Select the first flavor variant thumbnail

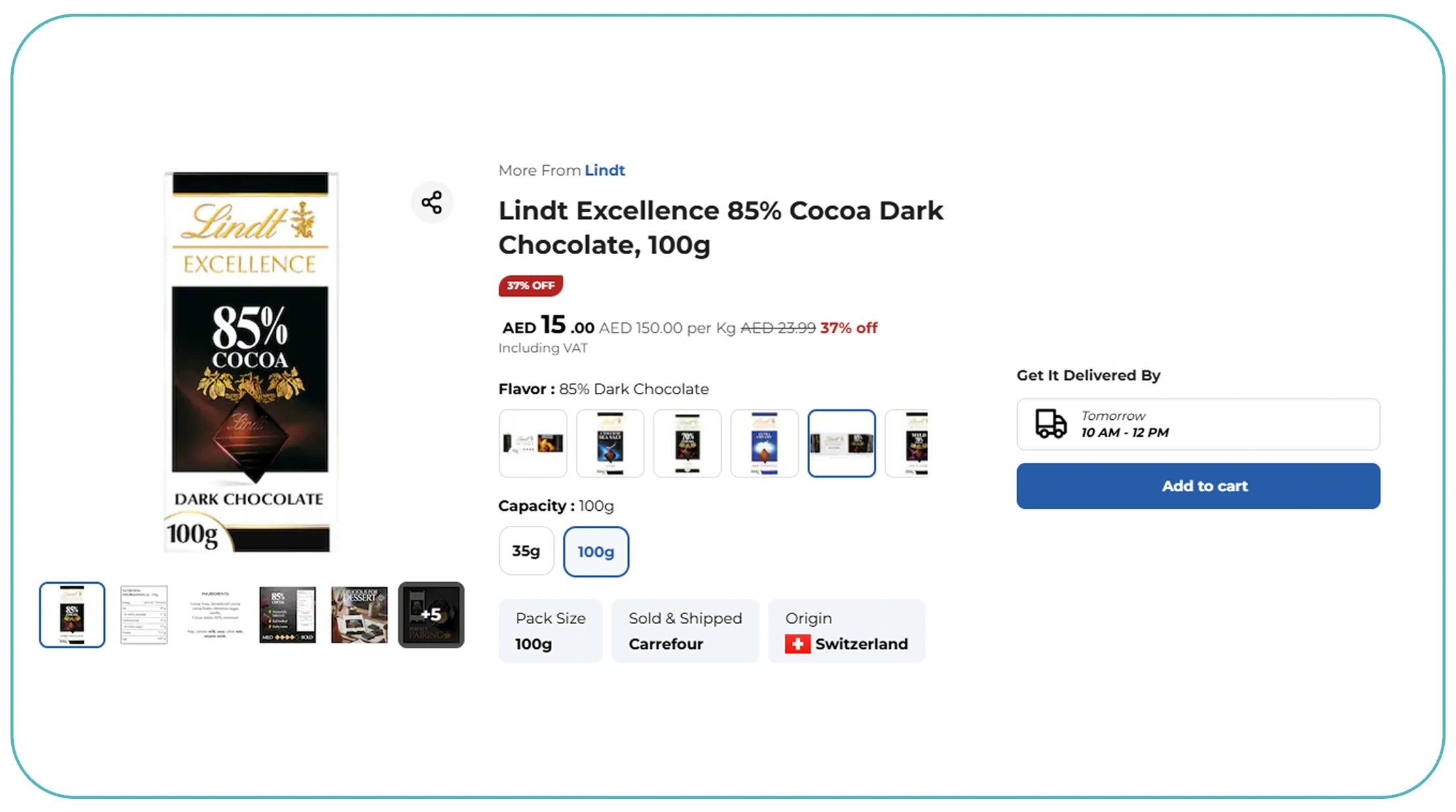point(532,443)
